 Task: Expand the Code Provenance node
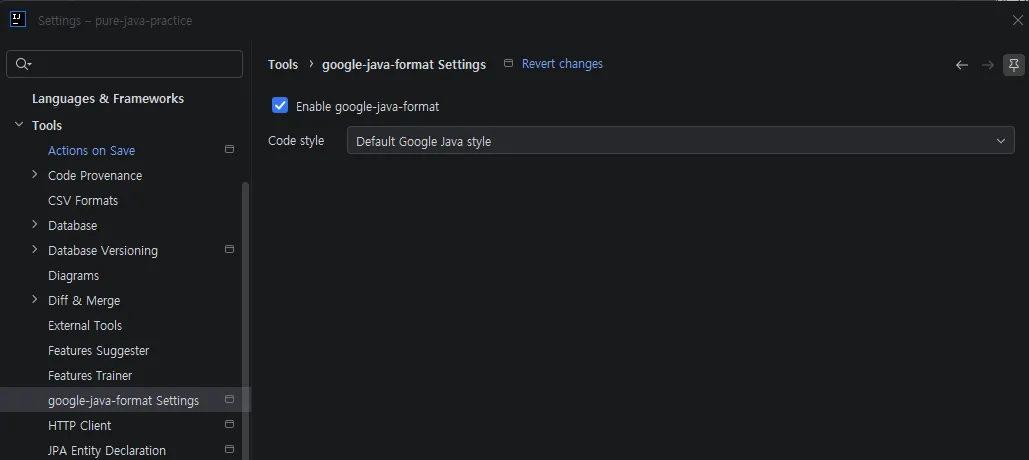point(35,175)
